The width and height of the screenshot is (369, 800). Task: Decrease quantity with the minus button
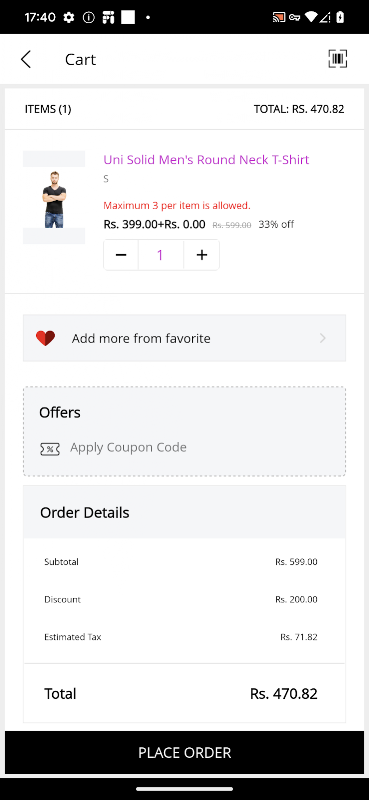tap(121, 255)
